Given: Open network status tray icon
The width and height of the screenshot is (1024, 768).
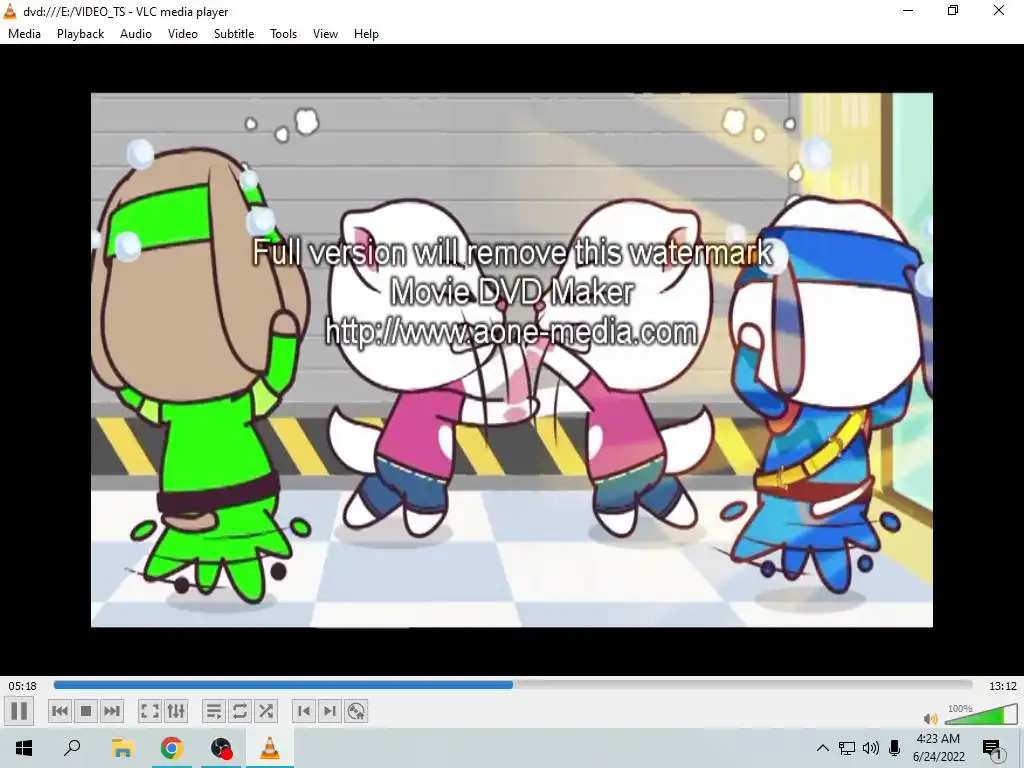Looking at the screenshot, I should pyautogui.click(x=847, y=748).
